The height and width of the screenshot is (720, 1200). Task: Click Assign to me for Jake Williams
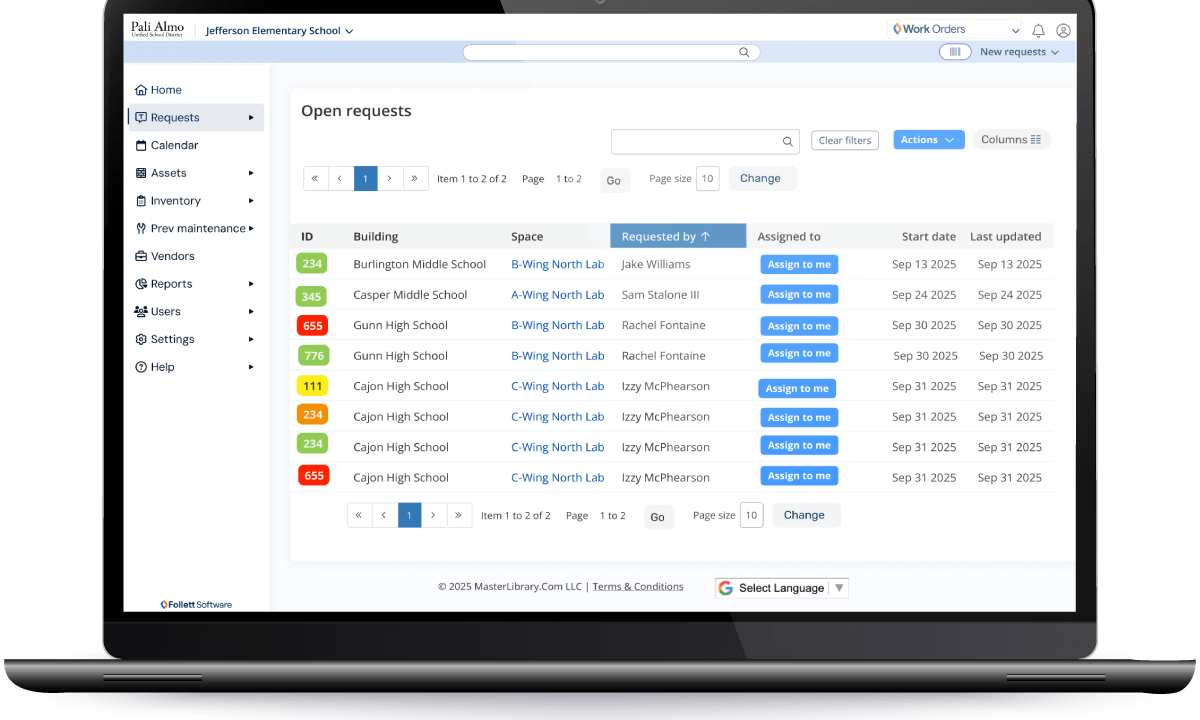click(x=799, y=264)
